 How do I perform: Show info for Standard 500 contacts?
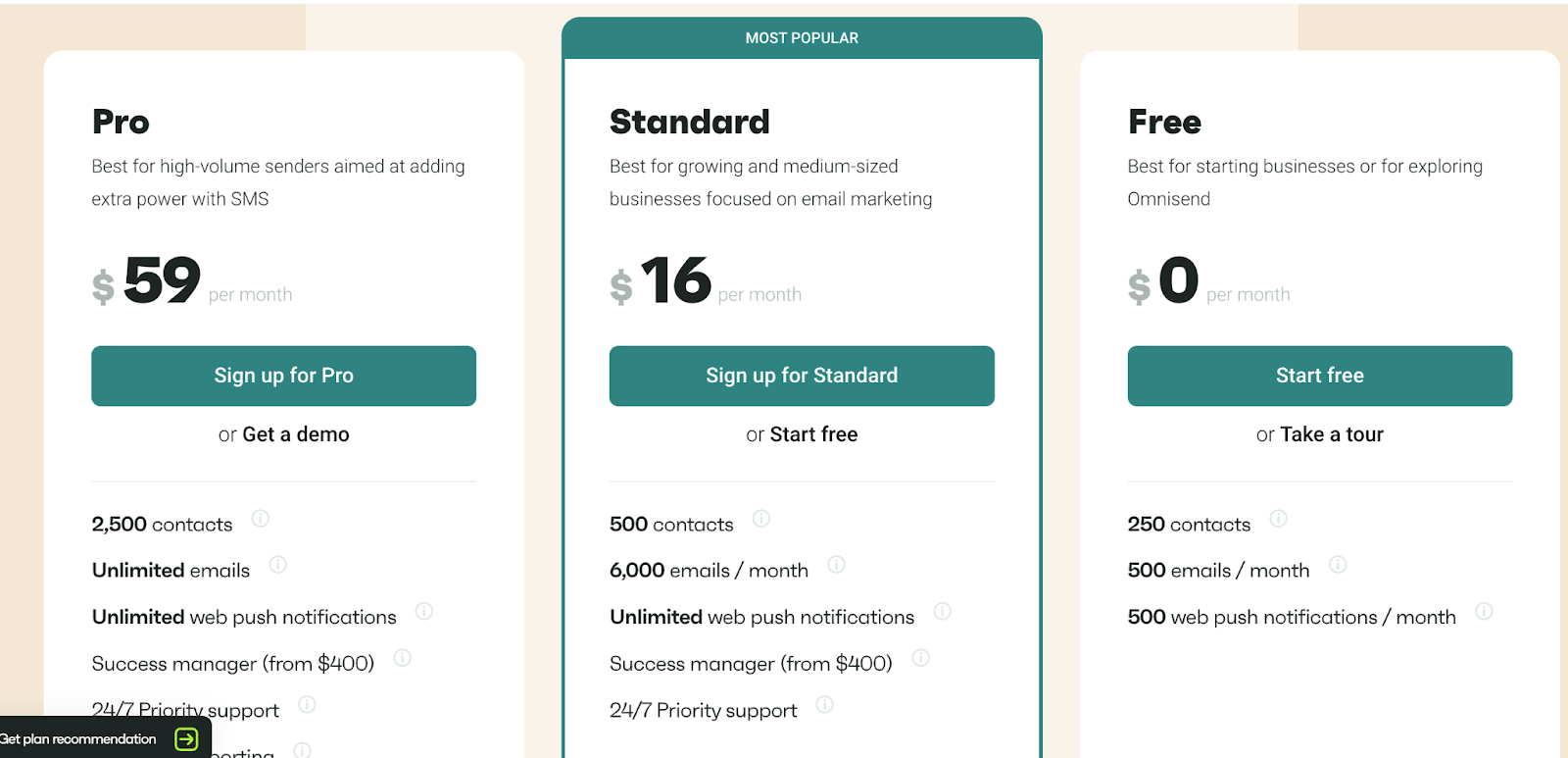760,519
